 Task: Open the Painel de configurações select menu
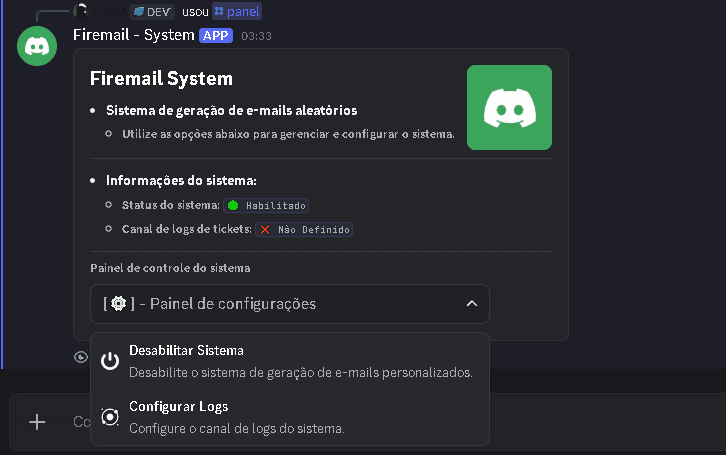pyautogui.click(x=290, y=304)
